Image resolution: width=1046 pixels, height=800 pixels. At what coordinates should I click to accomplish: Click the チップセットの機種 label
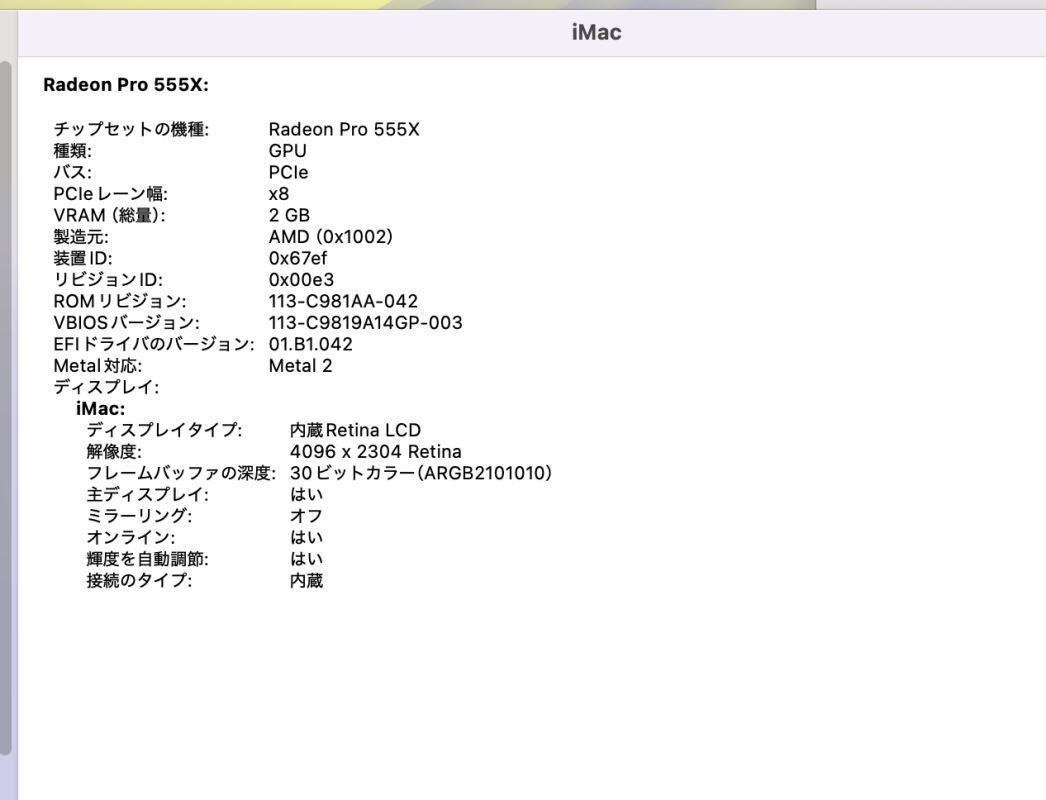tap(131, 129)
